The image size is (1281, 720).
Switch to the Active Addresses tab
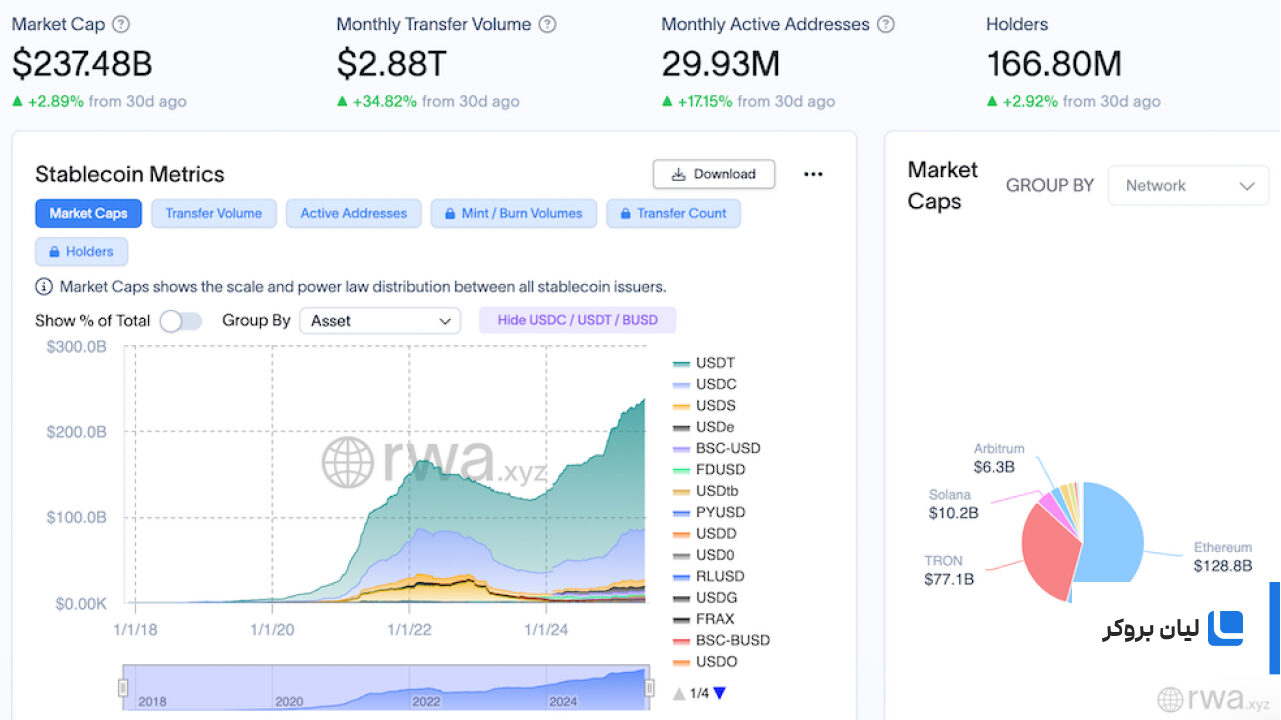click(354, 213)
